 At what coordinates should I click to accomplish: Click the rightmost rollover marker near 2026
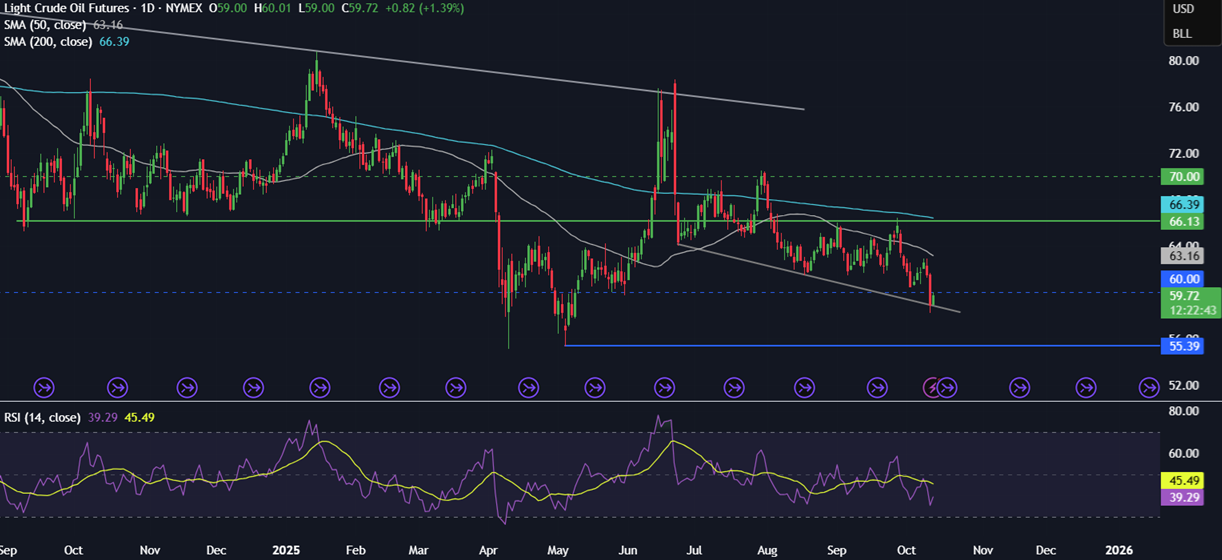(x=1151, y=386)
